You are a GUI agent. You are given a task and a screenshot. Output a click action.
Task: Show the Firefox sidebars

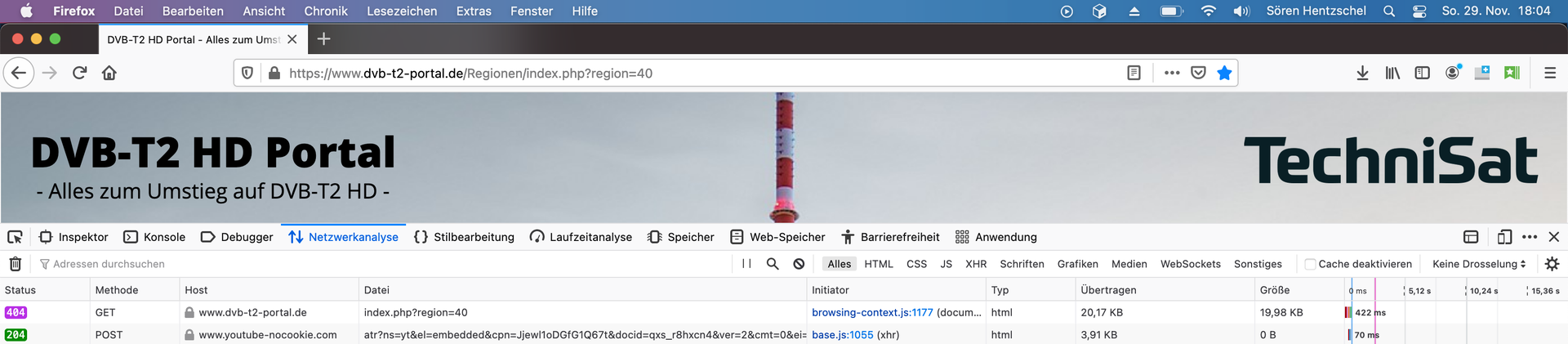1422,73
